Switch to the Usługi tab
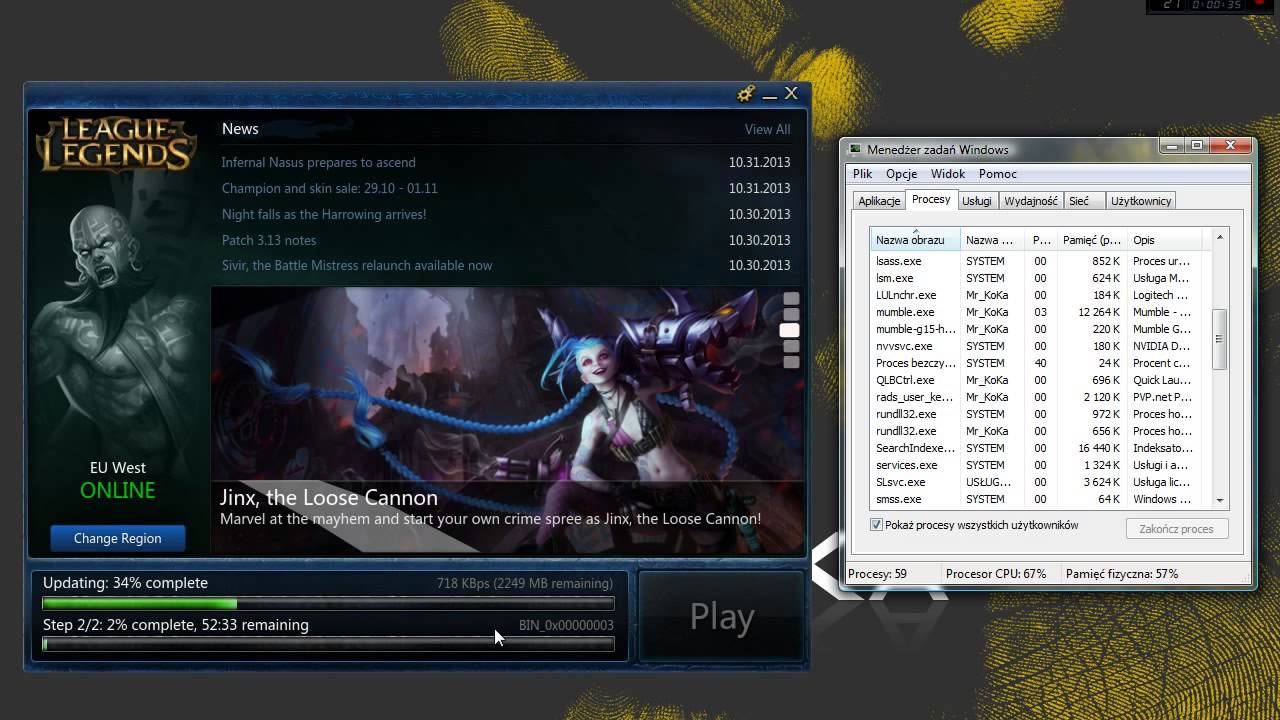Image resolution: width=1280 pixels, height=720 pixels. (977, 201)
